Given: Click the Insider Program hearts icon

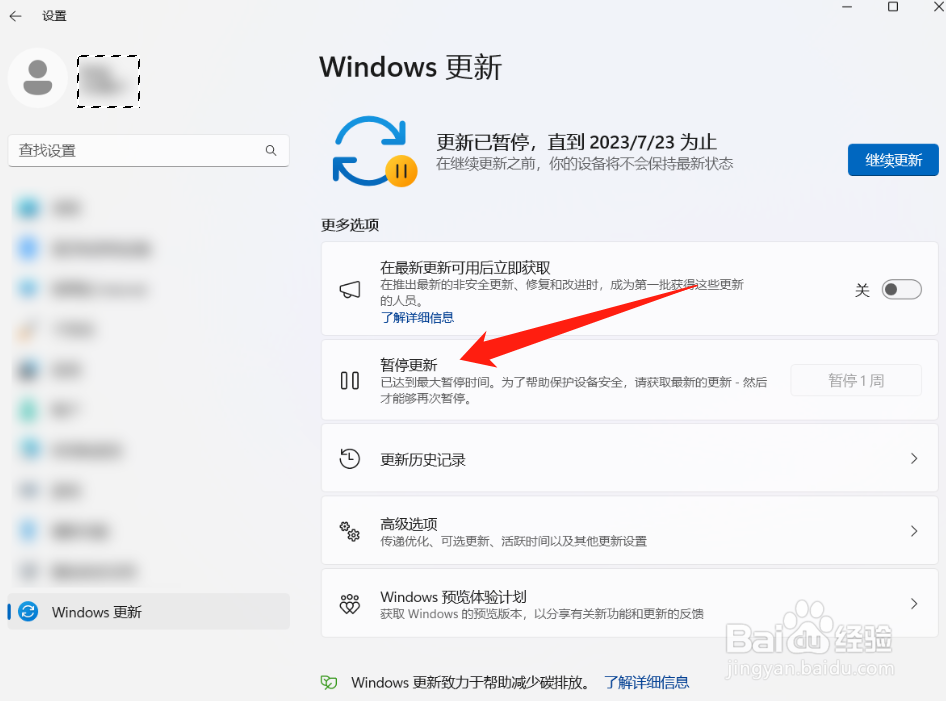Looking at the screenshot, I should 350,603.
